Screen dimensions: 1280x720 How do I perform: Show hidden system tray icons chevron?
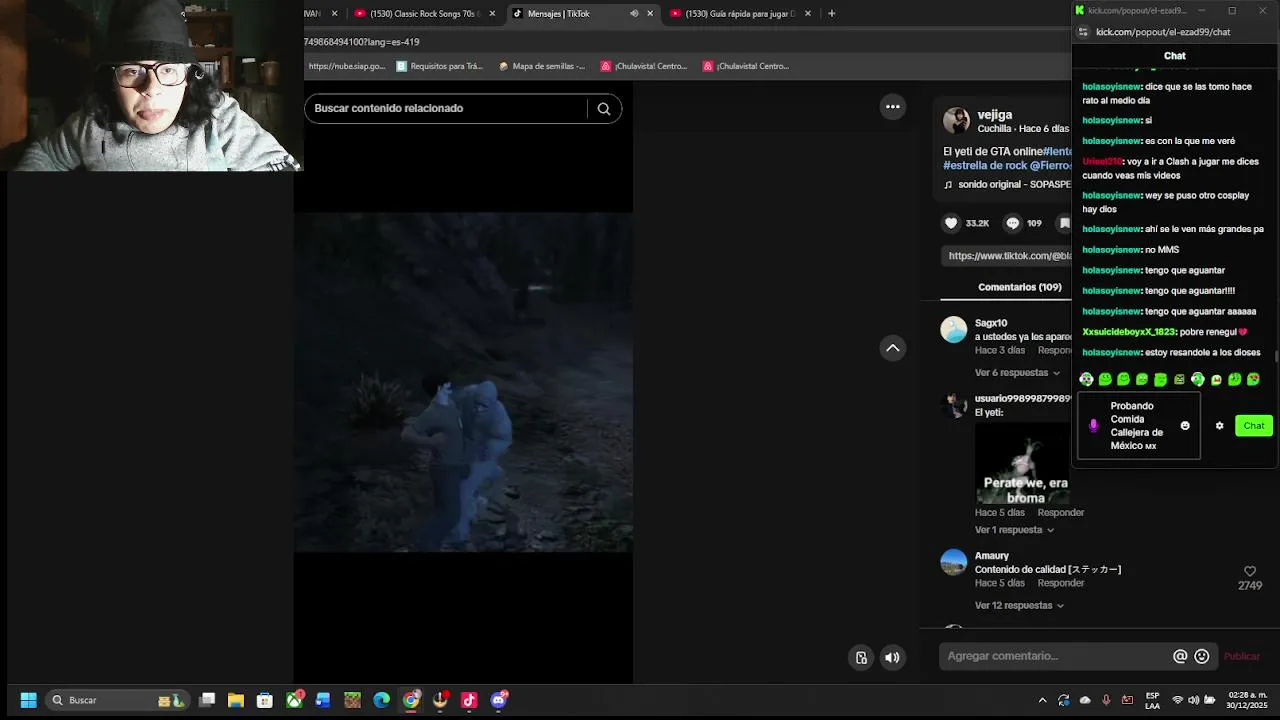pyautogui.click(x=1042, y=700)
